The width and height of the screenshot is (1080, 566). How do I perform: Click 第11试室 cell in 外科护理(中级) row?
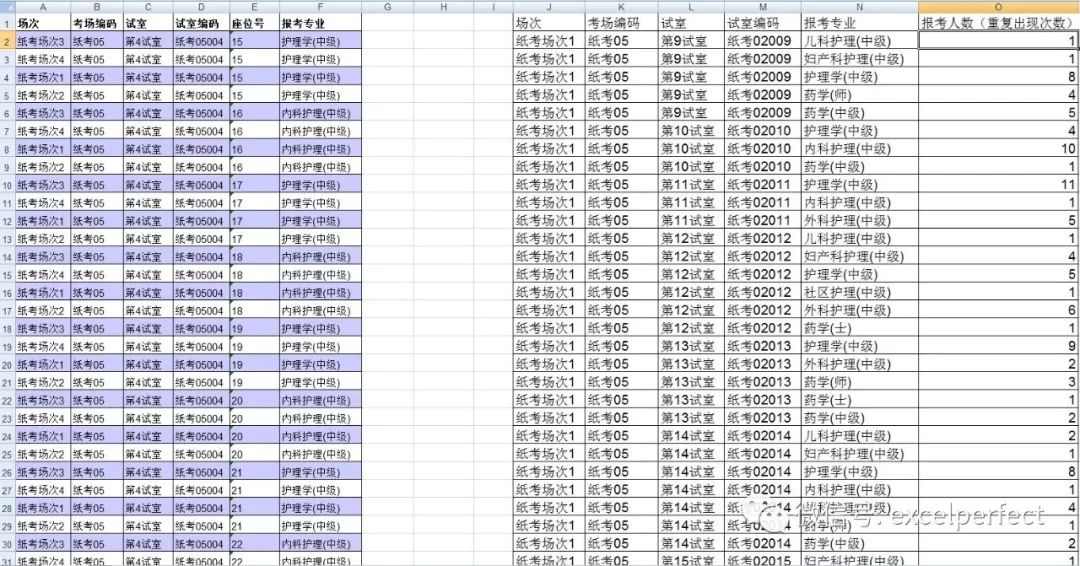(x=692, y=220)
